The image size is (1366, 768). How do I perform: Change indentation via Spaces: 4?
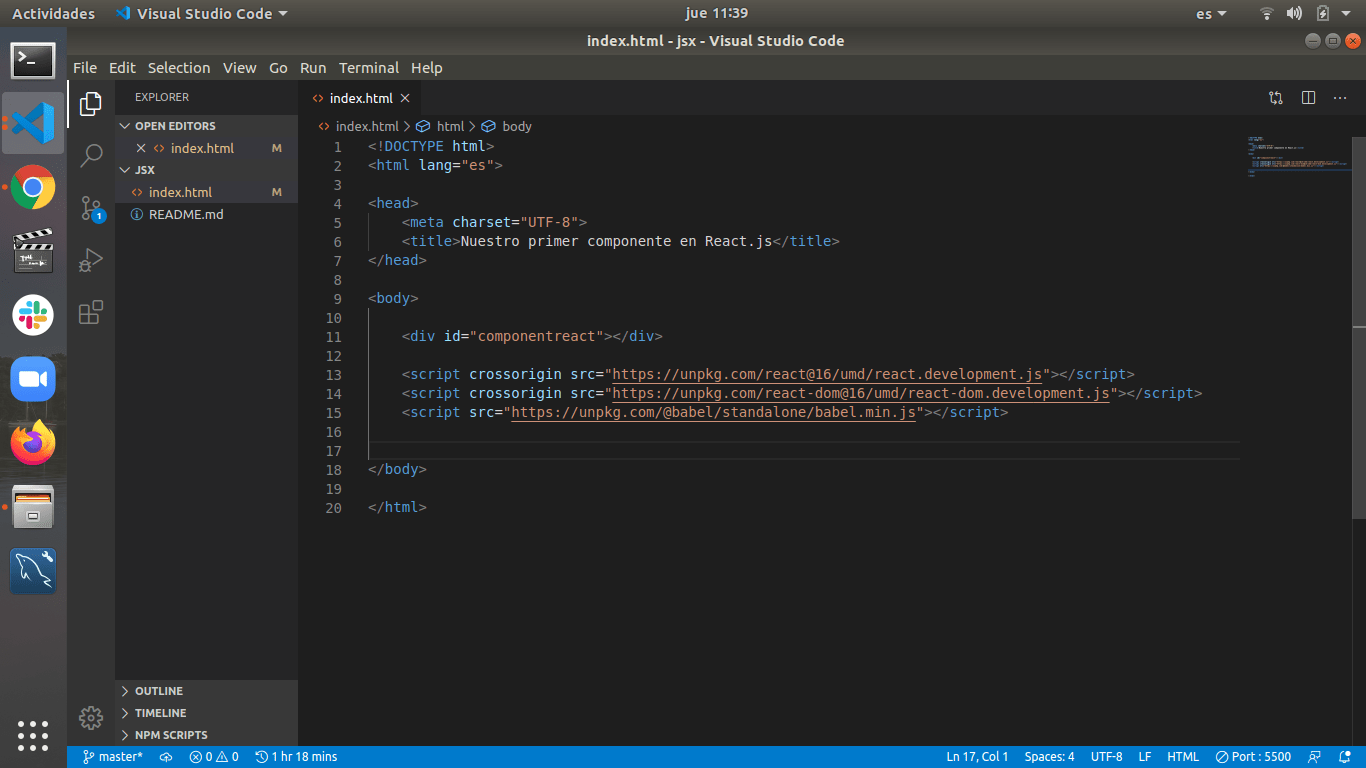coord(1049,757)
